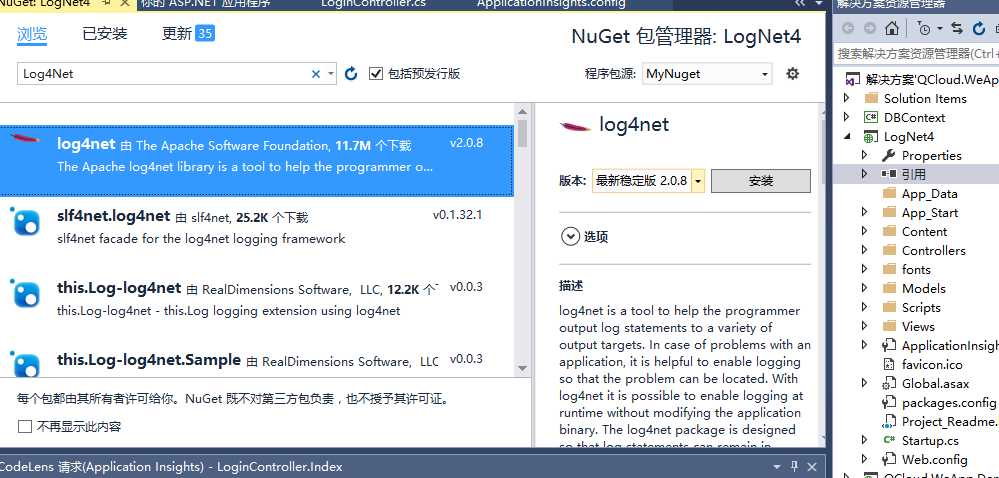Select the 解决方案 'QCloud.WeAp' root node
The width and height of the screenshot is (999, 478).
tap(923, 80)
